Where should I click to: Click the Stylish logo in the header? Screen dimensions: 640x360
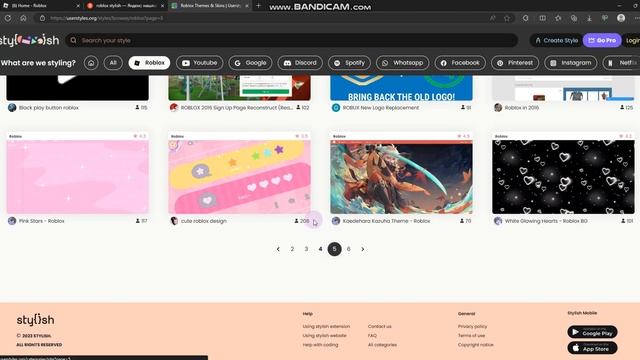(29, 40)
